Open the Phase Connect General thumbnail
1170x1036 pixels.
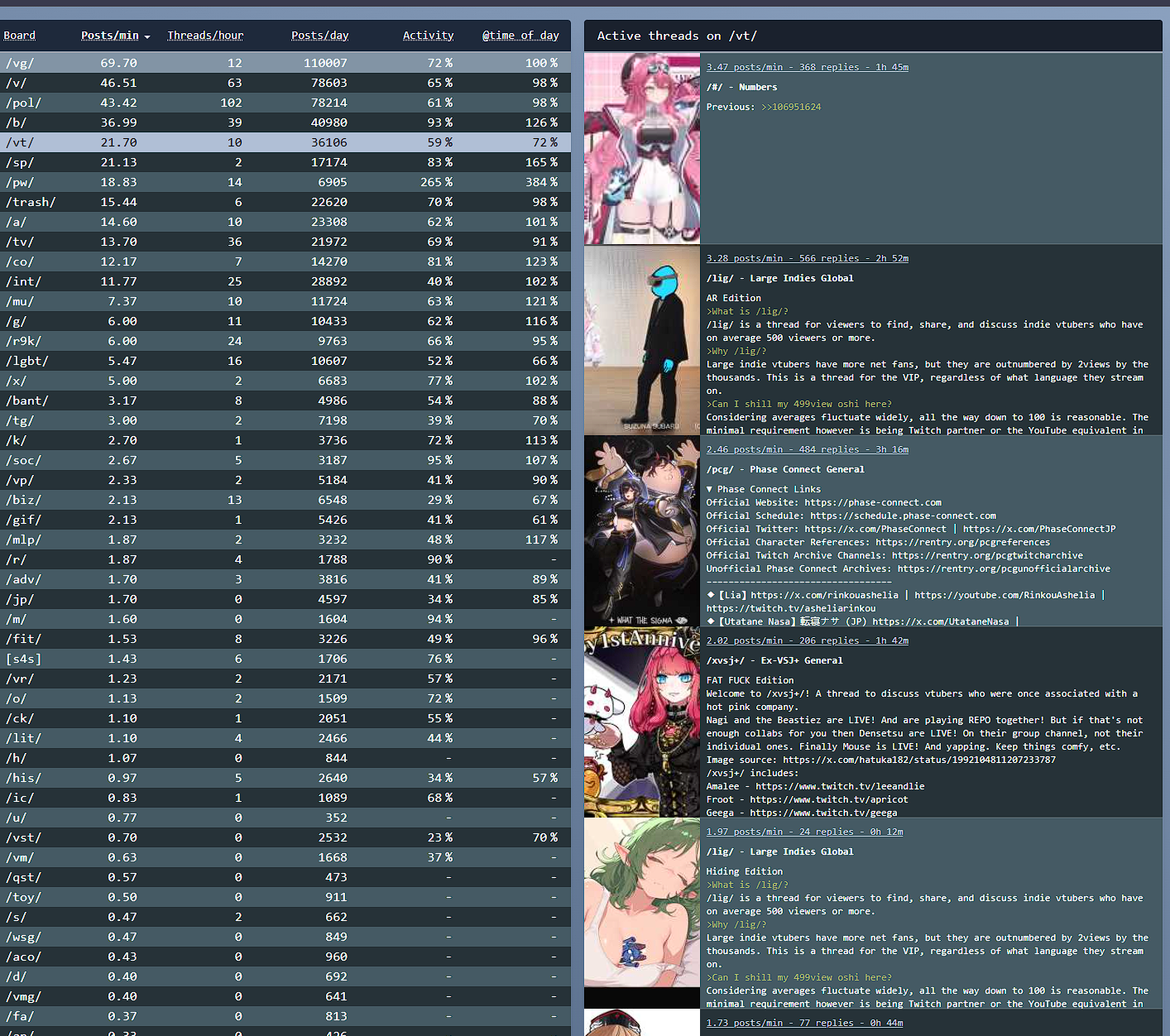point(642,531)
